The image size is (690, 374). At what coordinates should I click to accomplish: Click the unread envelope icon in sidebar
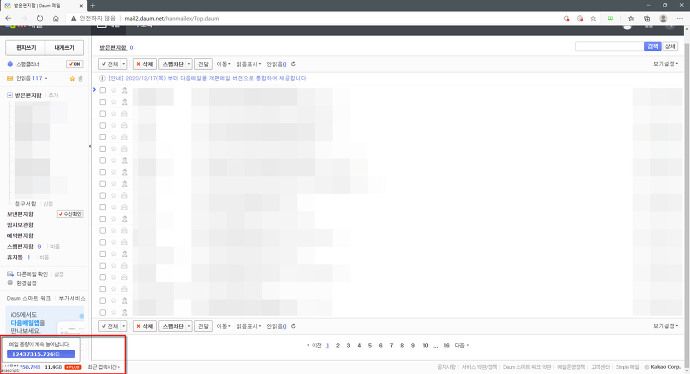[10, 78]
